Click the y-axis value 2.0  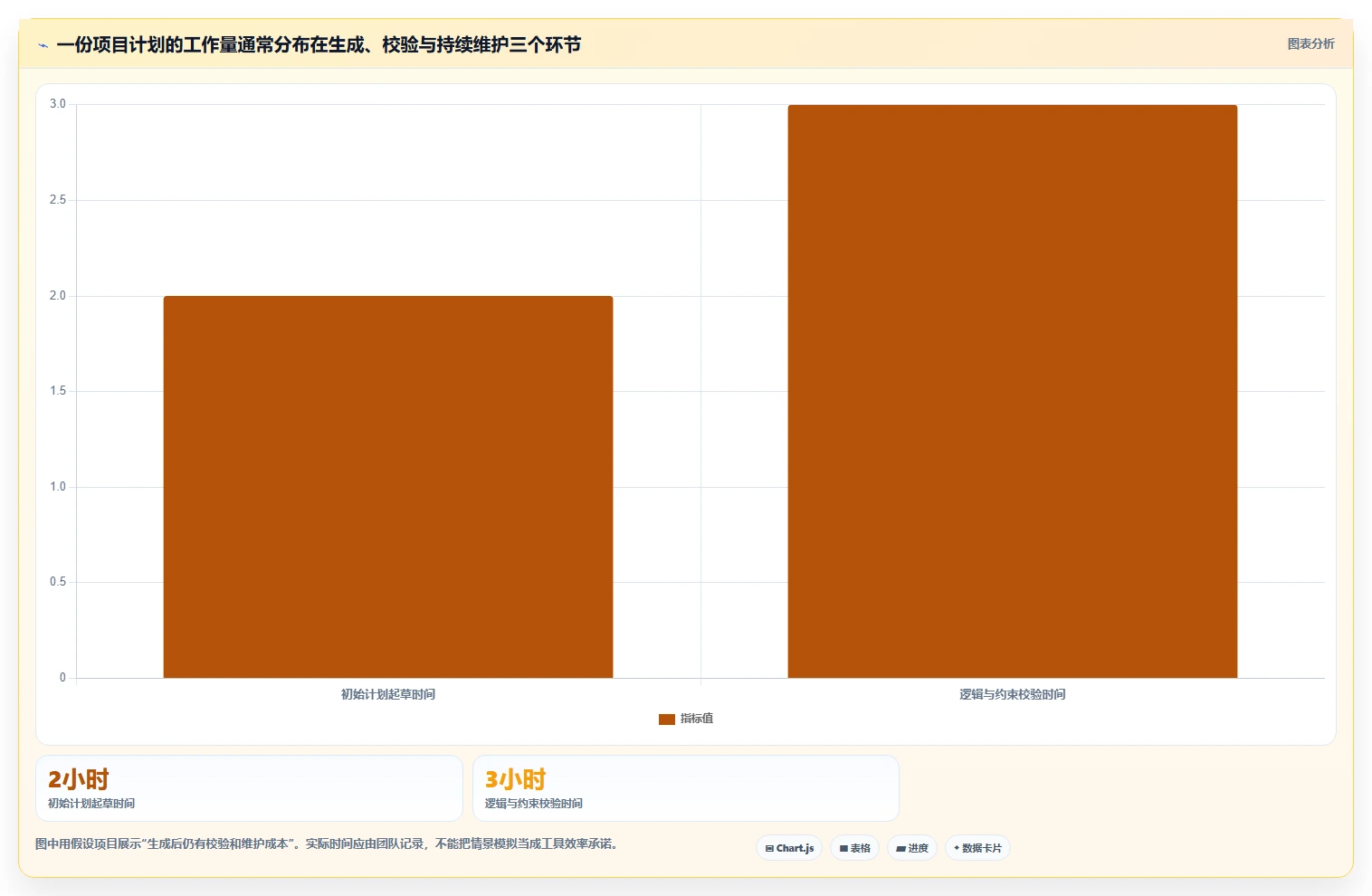[58, 296]
